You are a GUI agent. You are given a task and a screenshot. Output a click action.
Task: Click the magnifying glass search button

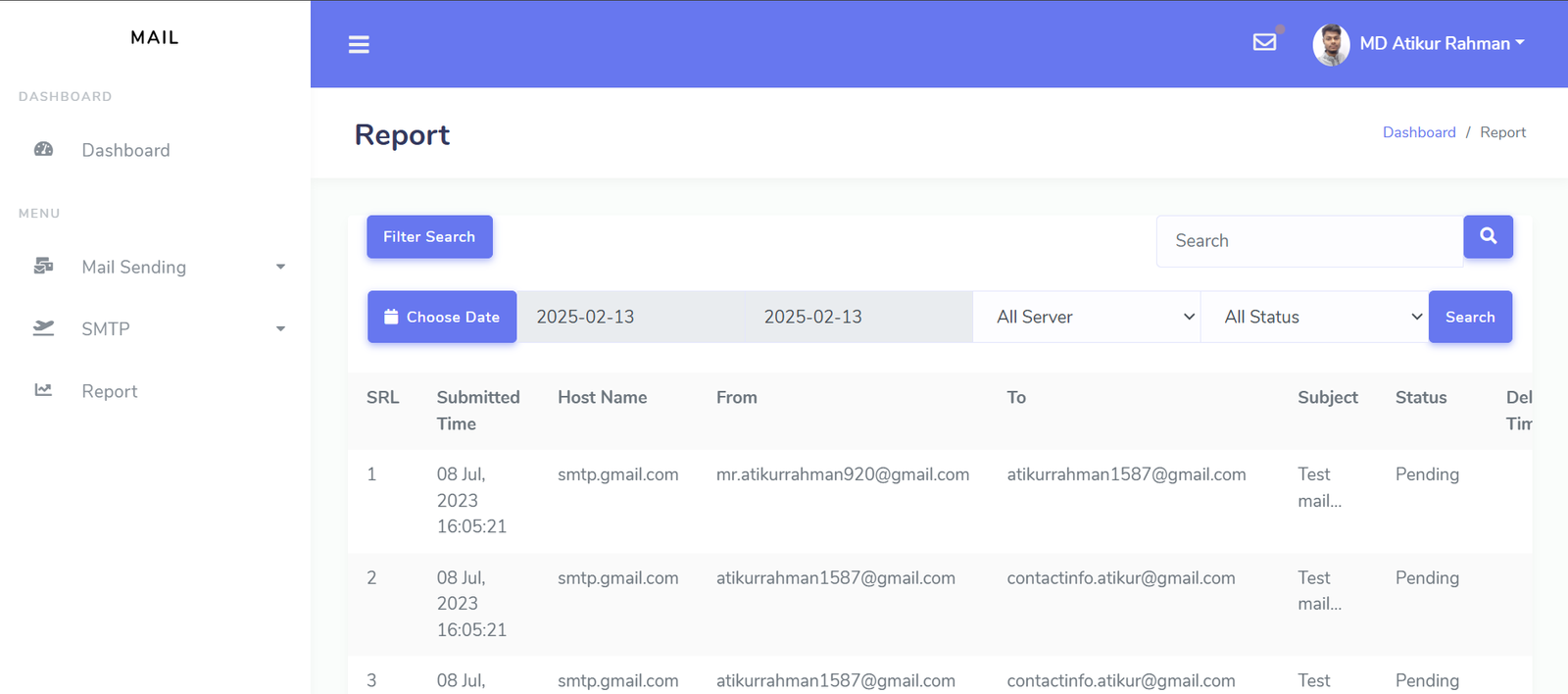(1488, 236)
